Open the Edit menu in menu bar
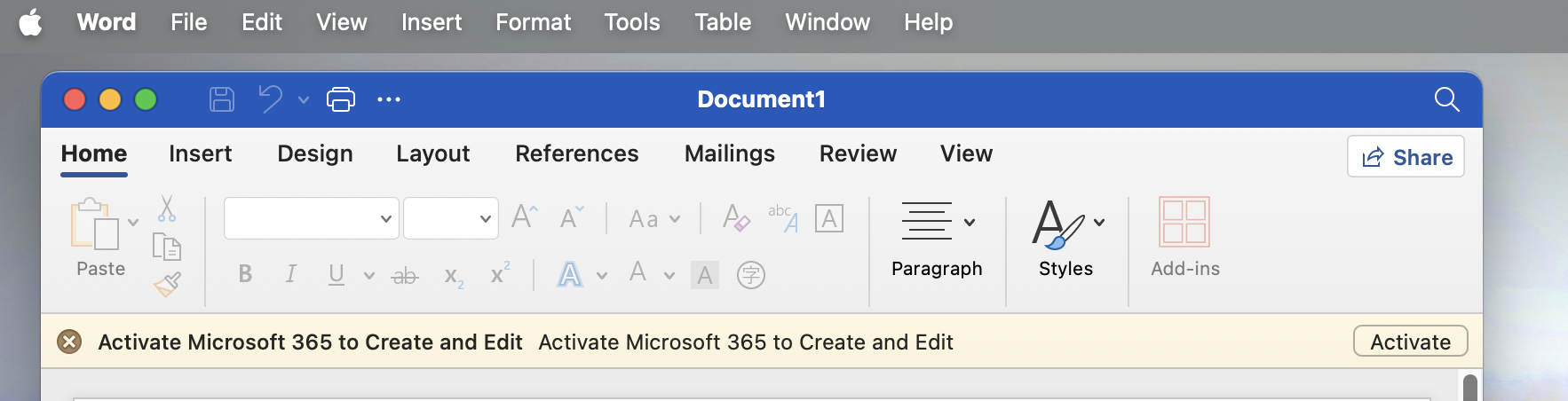1568x401 pixels. point(262,22)
